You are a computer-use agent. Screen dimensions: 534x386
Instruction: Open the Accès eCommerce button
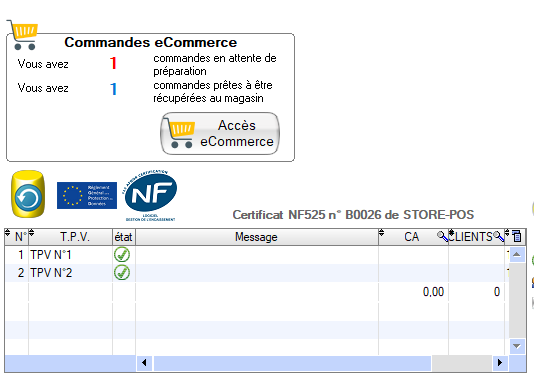[x=220, y=134]
